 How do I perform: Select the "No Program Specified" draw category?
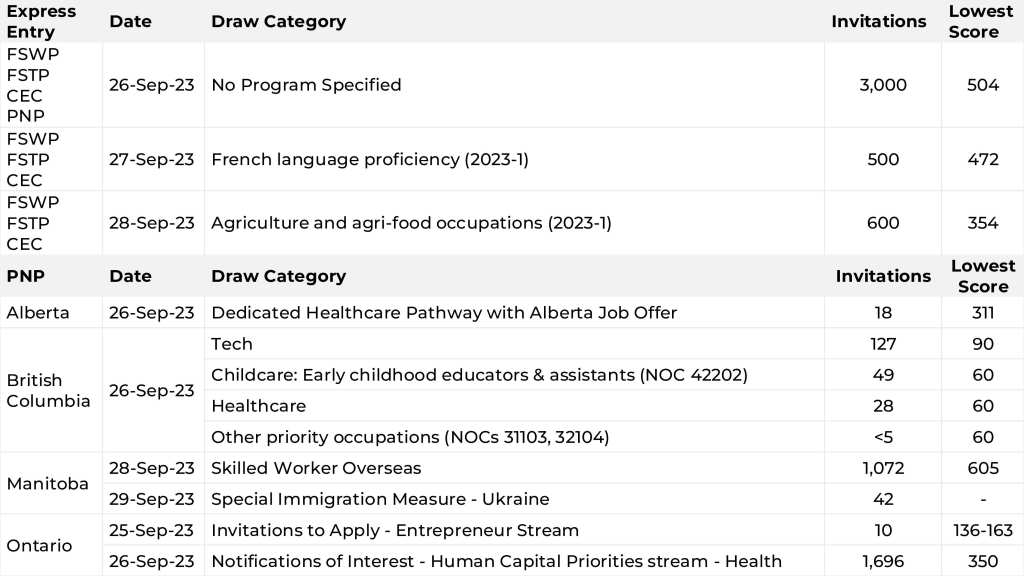pos(306,85)
